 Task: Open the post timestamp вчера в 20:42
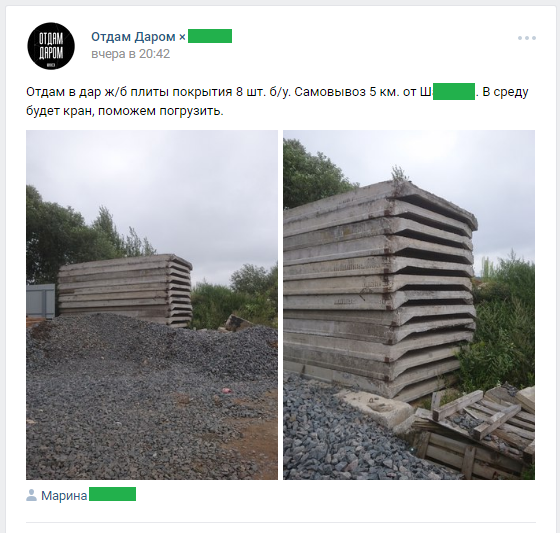click(130, 54)
